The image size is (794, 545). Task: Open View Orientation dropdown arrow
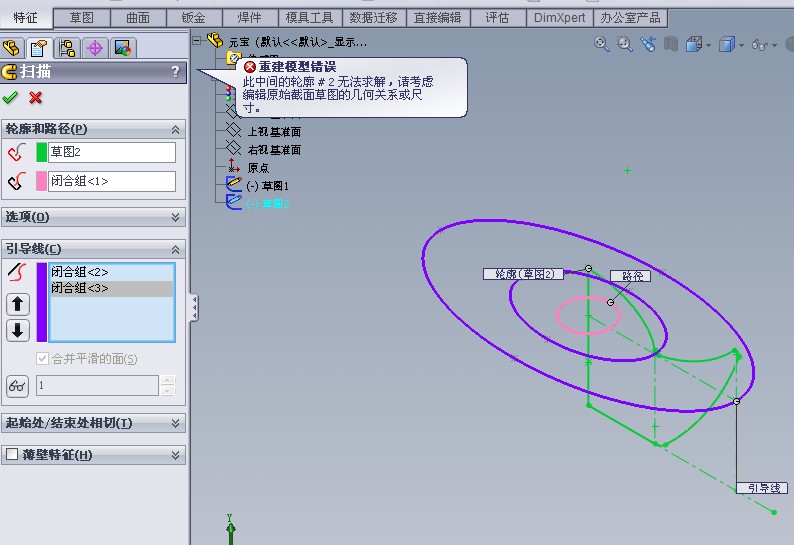point(708,46)
